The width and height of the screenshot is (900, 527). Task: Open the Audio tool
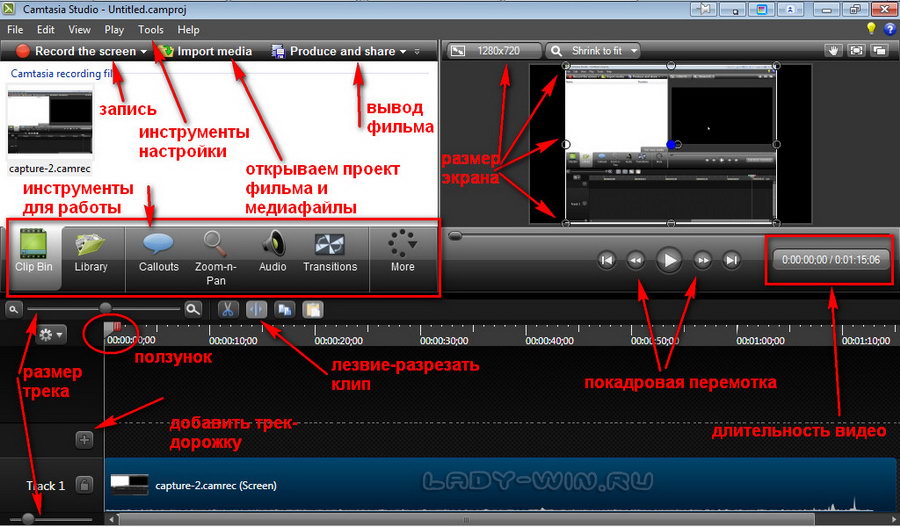coord(273,251)
